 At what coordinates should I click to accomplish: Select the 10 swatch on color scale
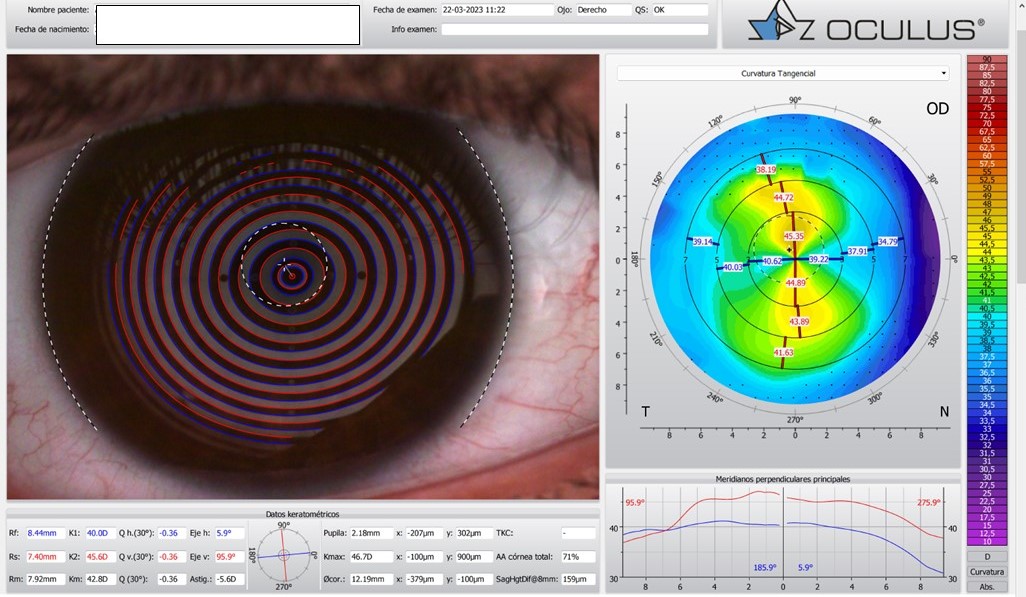tap(986, 541)
